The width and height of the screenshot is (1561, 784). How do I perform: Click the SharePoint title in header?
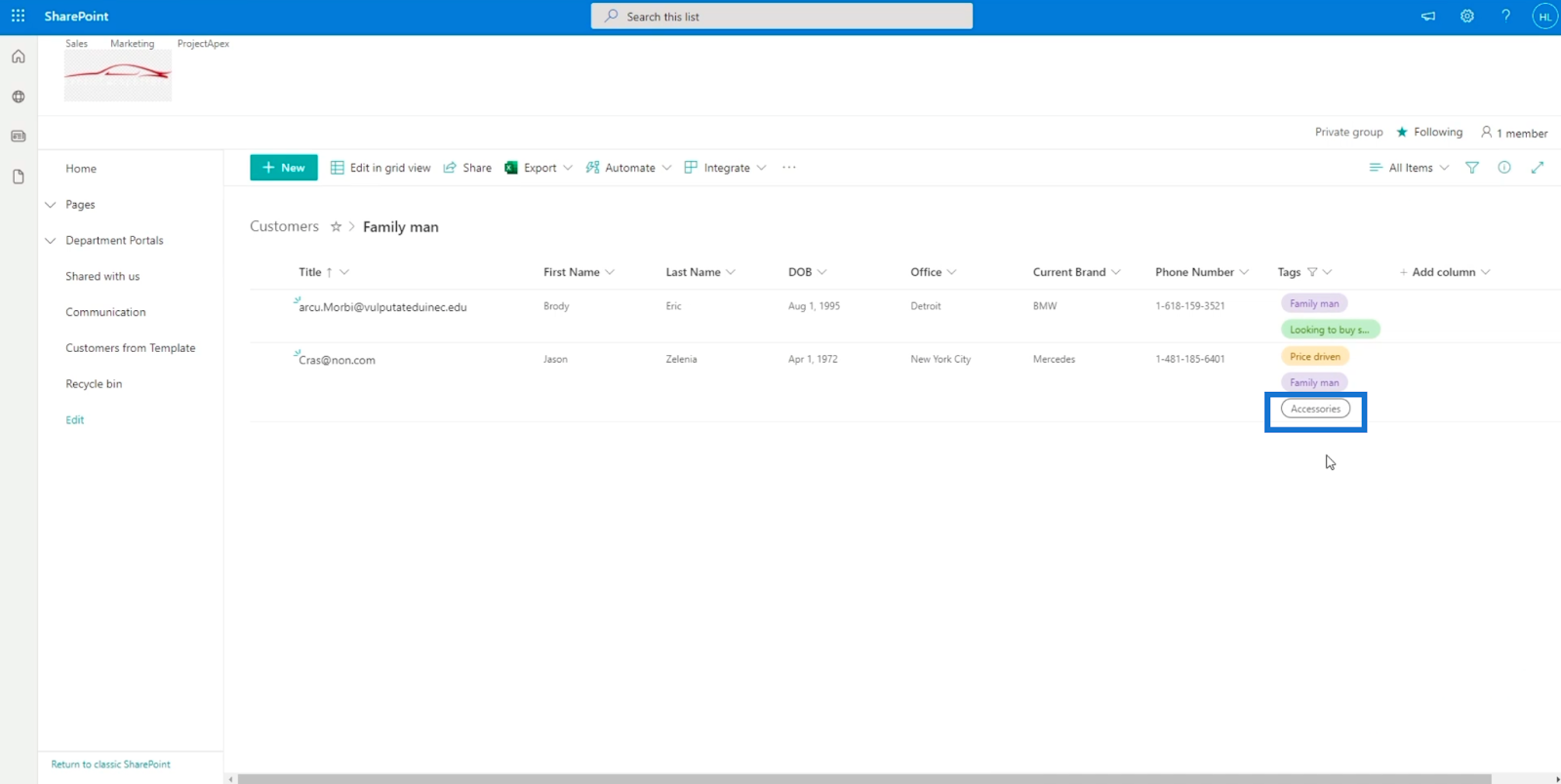(76, 16)
